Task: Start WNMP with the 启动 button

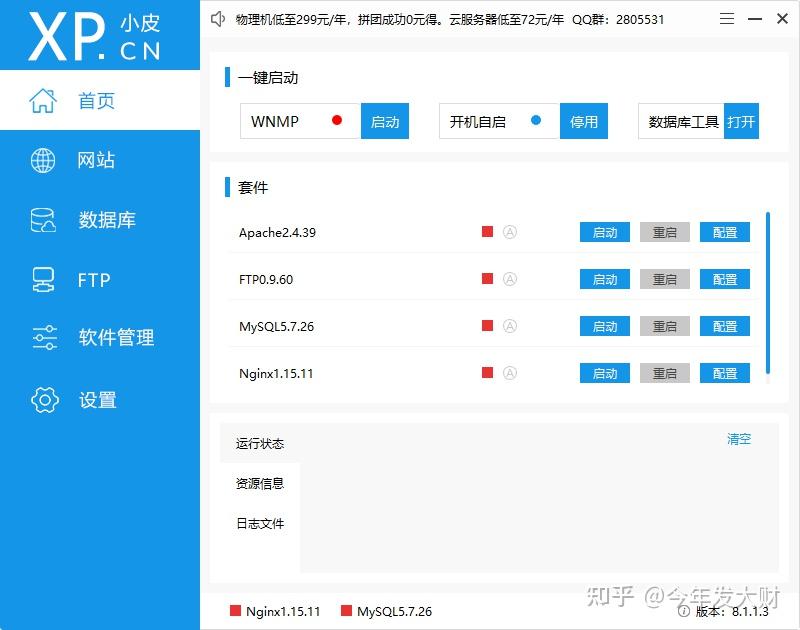Action: tap(385, 121)
